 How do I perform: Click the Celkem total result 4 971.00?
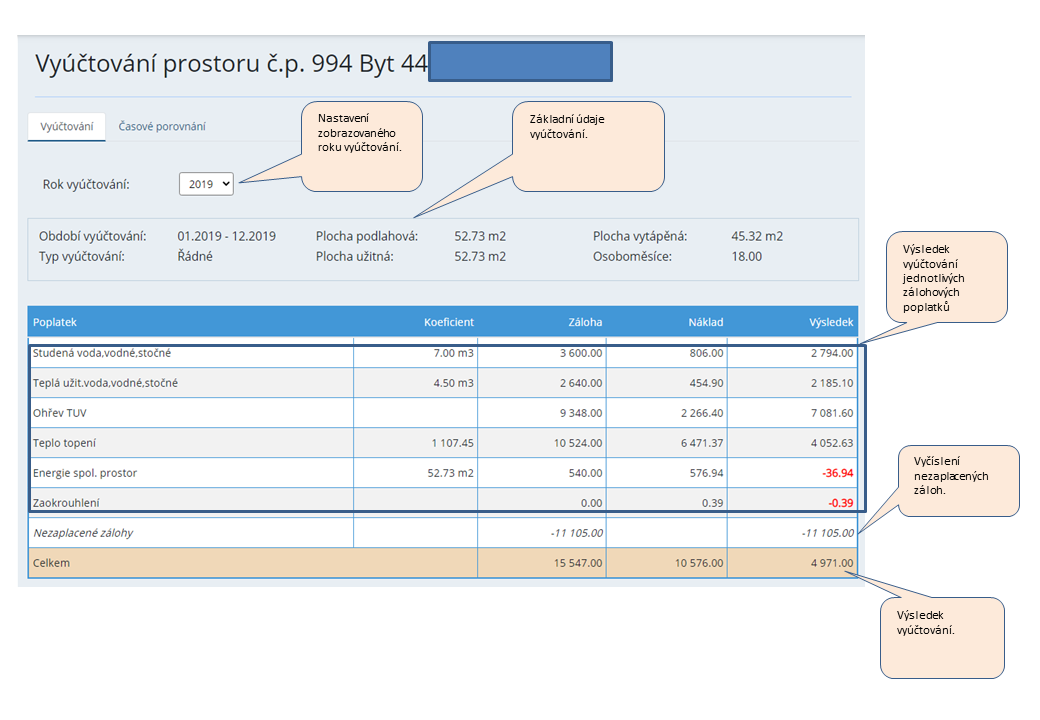click(832, 563)
